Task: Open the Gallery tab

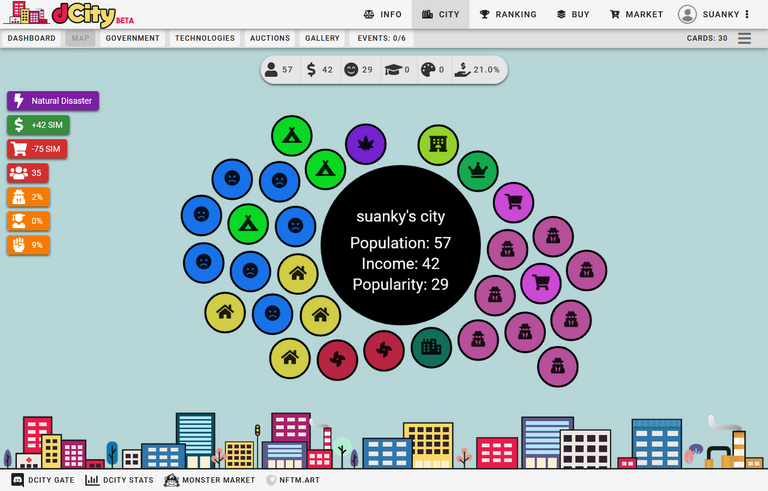Action: pos(322,38)
